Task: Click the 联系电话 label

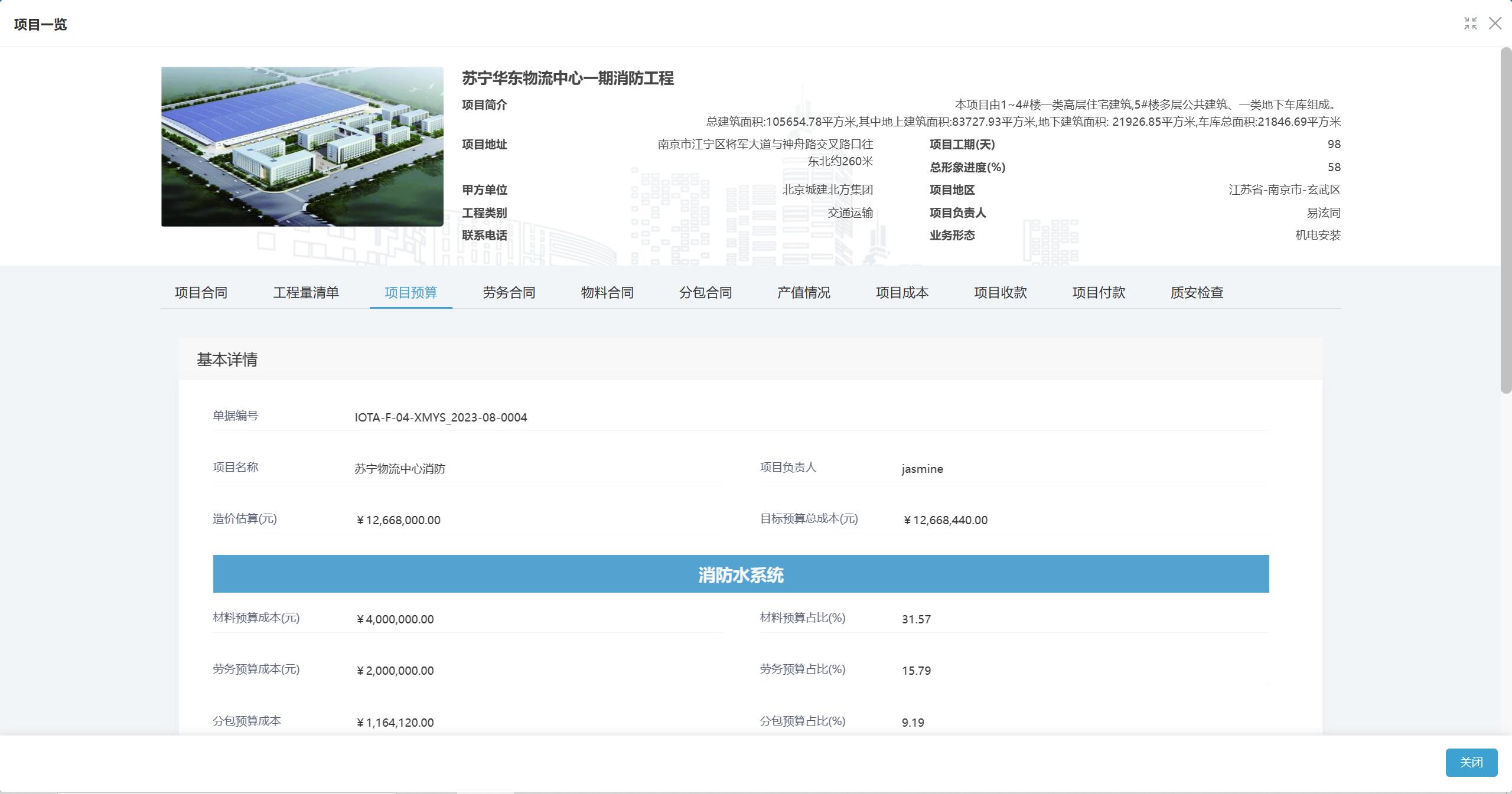Action: [484, 235]
